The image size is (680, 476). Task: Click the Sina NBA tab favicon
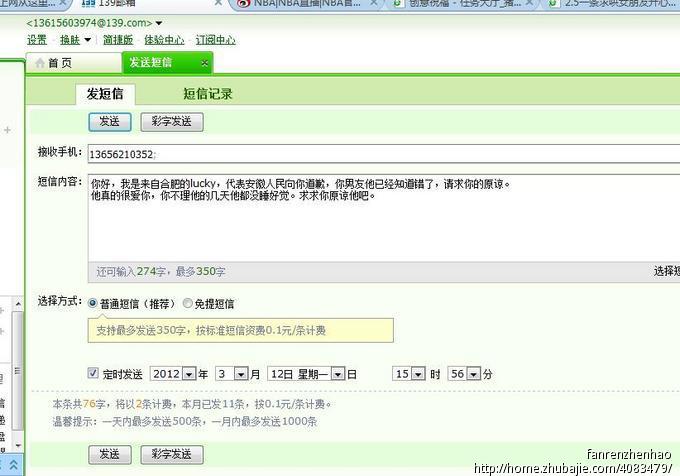243,3
